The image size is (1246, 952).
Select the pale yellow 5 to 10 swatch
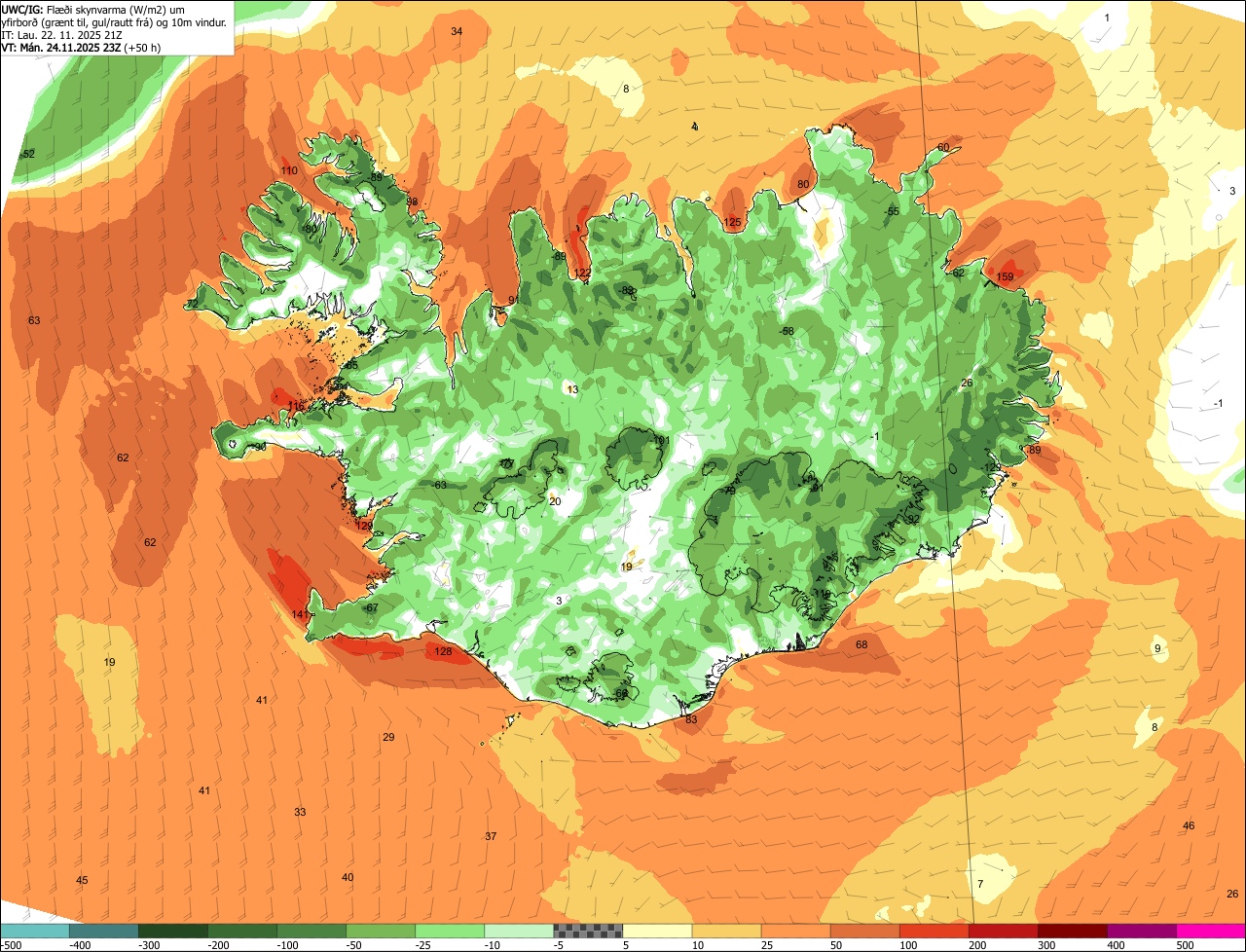657,931
